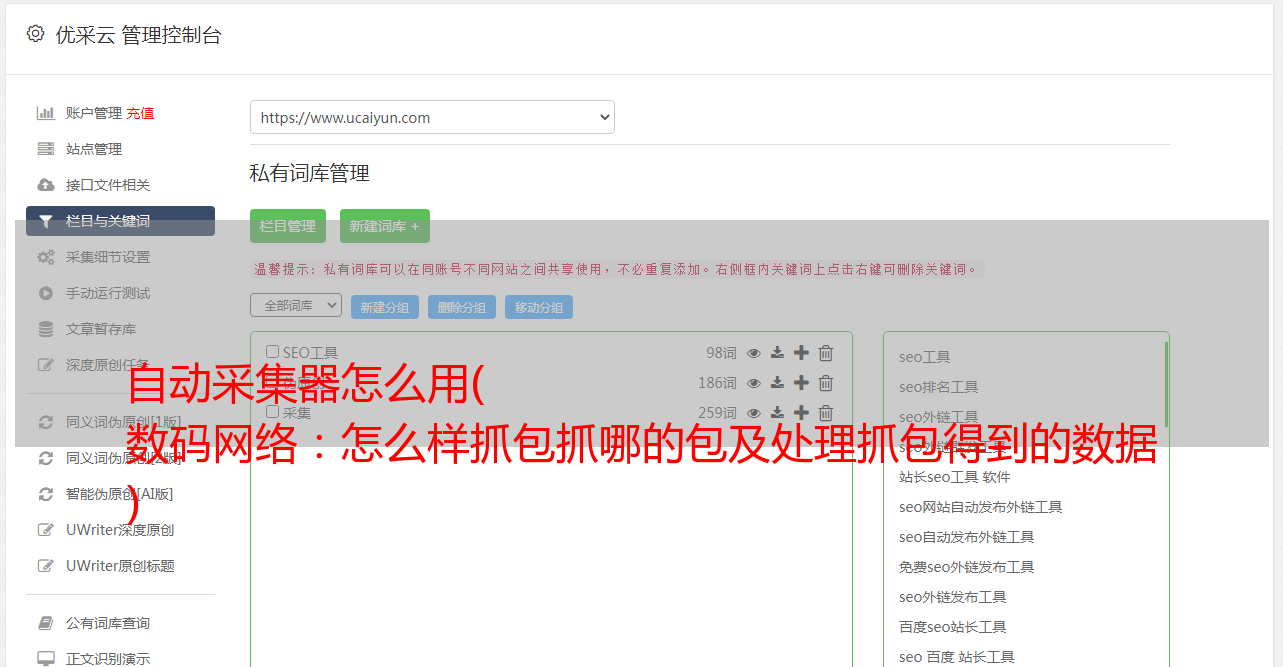
Task: Click the eye icon on the 采集 row
Action: click(x=754, y=413)
